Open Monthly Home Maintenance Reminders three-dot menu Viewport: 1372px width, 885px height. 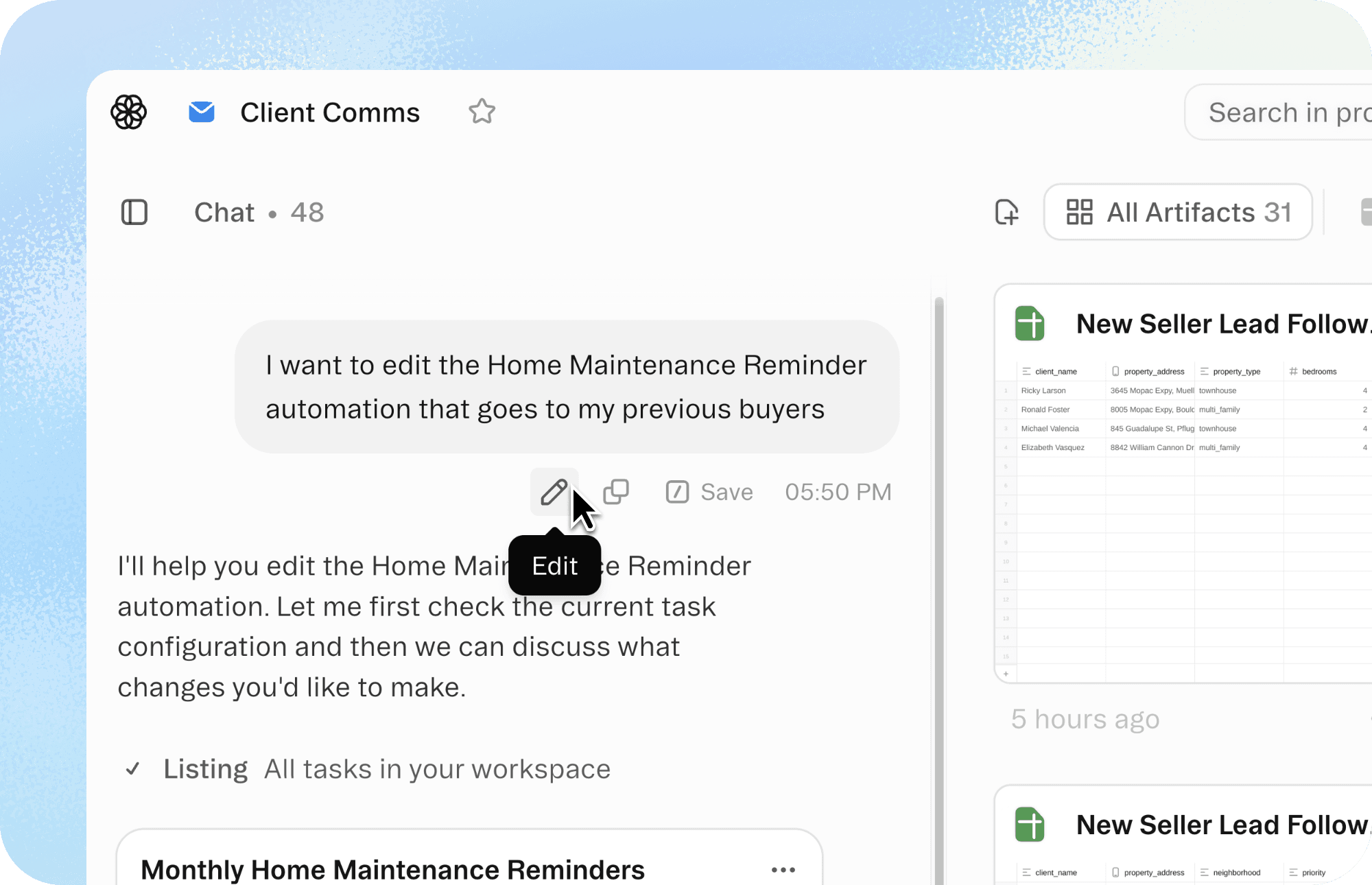pyautogui.click(x=783, y=869)
